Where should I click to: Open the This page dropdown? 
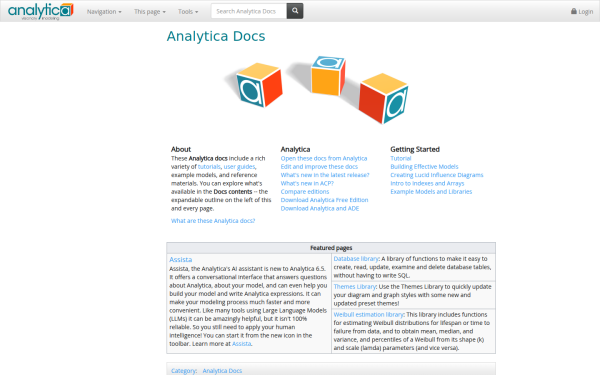150,11
